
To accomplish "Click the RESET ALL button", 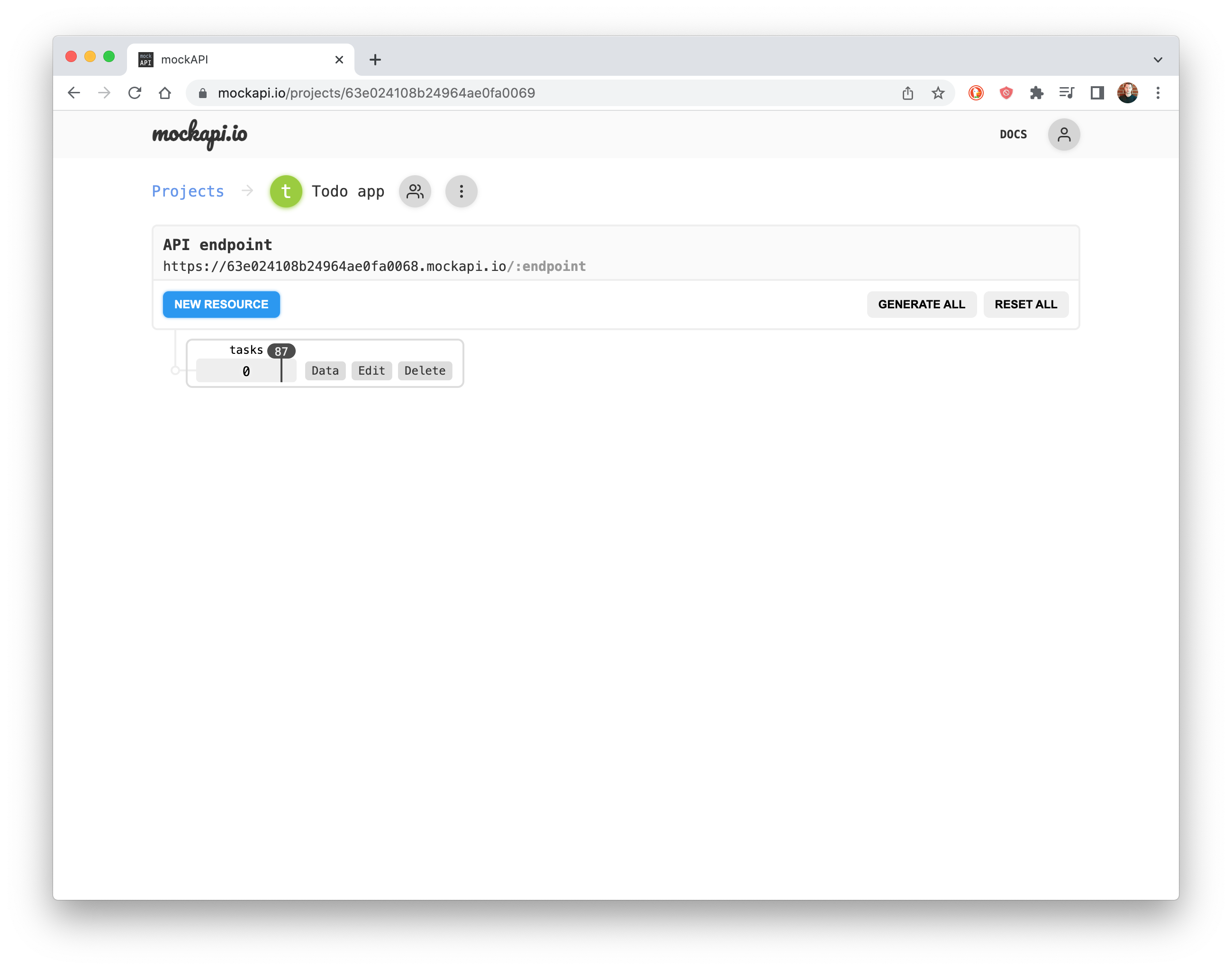I will (1025, 304).
